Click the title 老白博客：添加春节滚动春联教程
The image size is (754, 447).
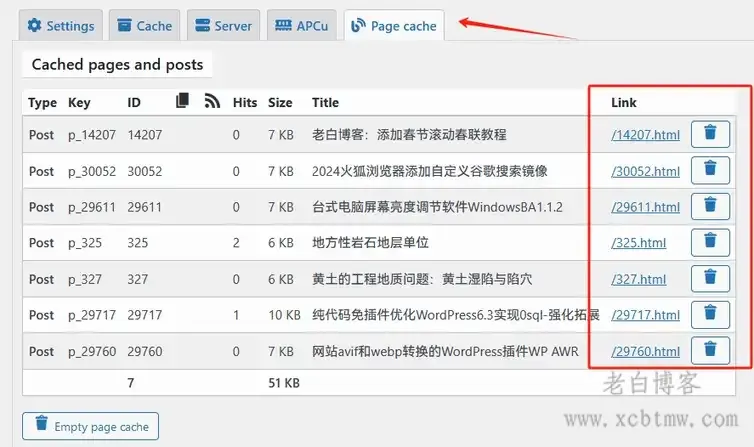409,135
